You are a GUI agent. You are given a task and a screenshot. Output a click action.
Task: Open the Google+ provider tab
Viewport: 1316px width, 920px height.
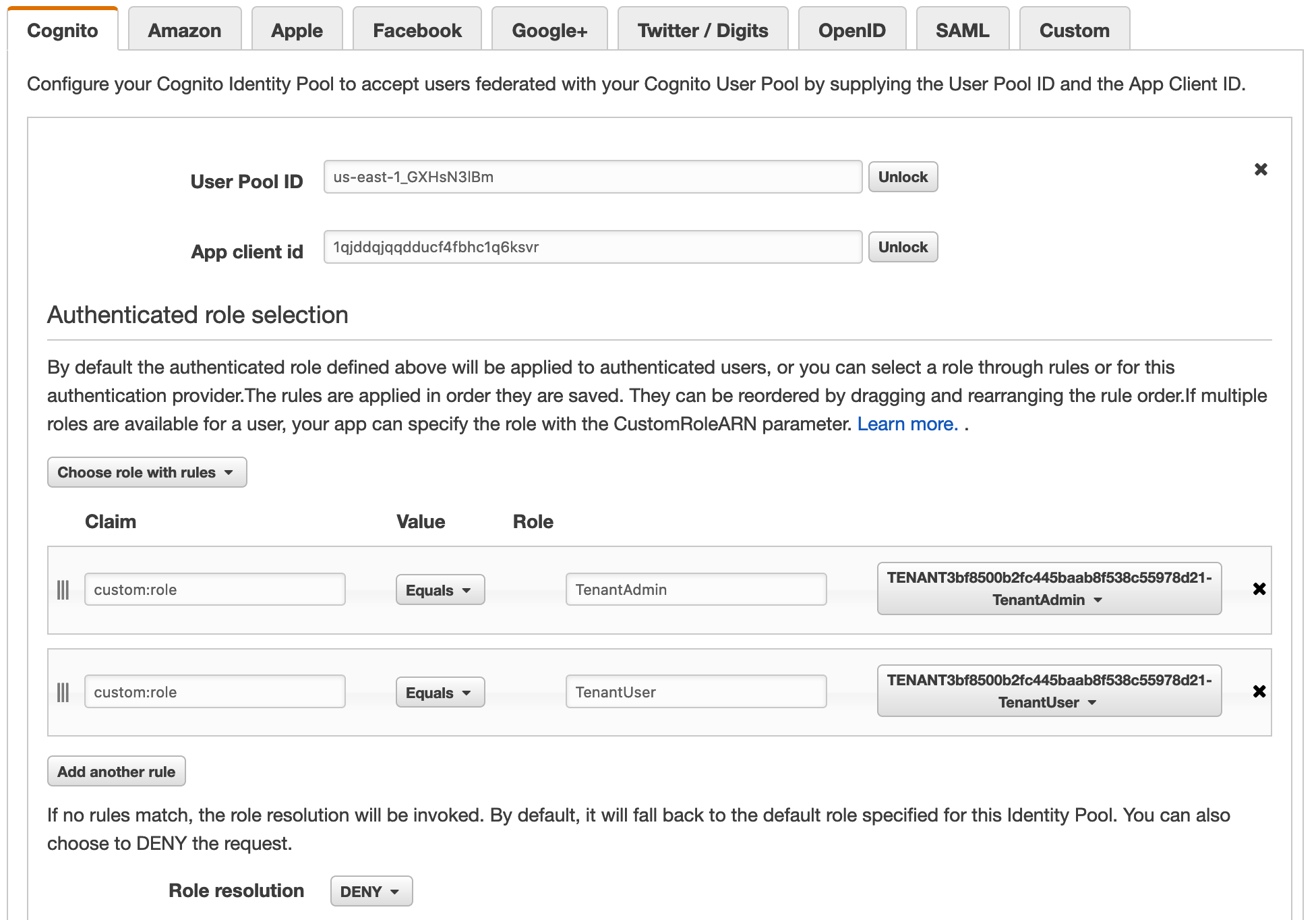[x=549, y=30]
